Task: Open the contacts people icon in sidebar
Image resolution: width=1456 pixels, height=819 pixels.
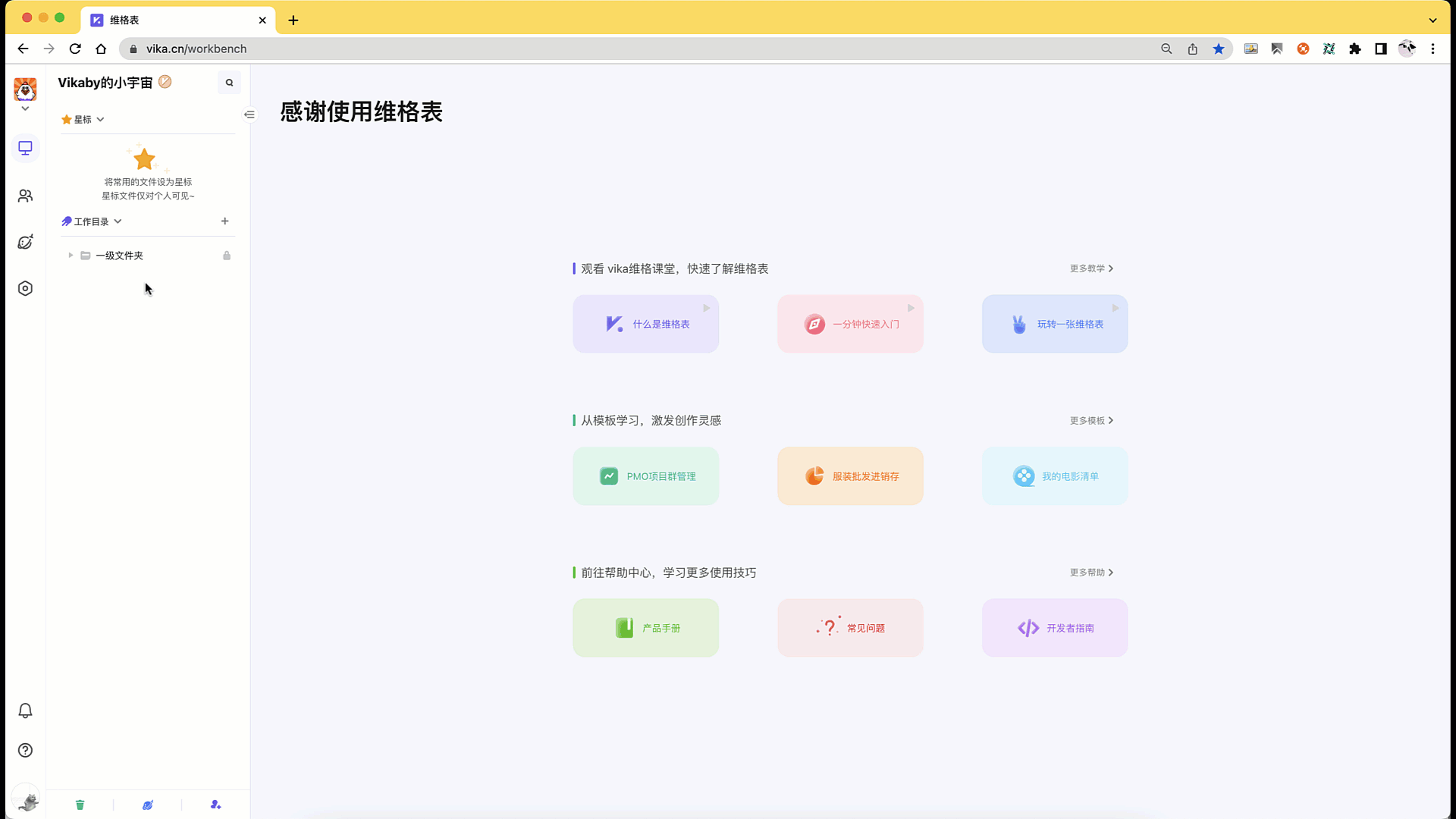Action: (x=25, y=196)
